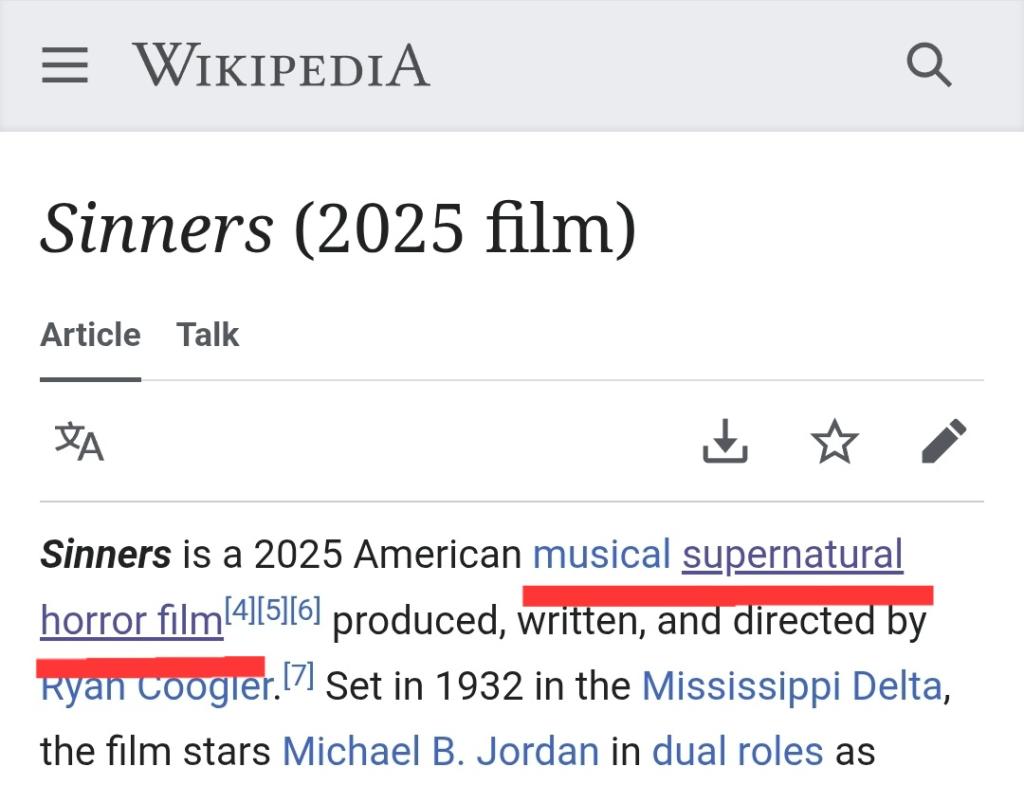Visit the Mississippi Delta link
This screenshot has height=785, width=1024.
[792, 686]
